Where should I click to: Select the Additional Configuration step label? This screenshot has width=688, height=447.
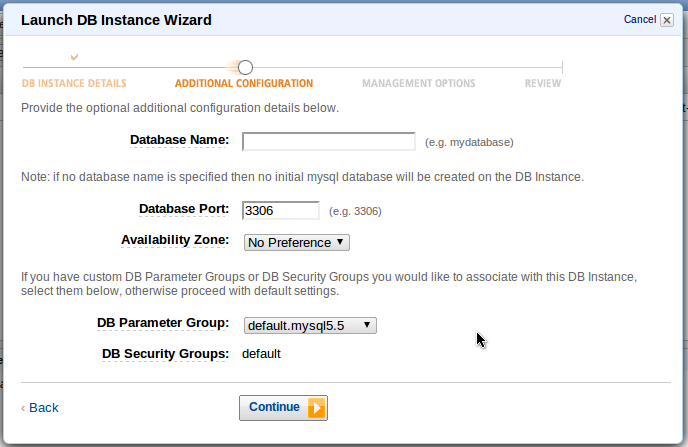click(x=244, y=83)
